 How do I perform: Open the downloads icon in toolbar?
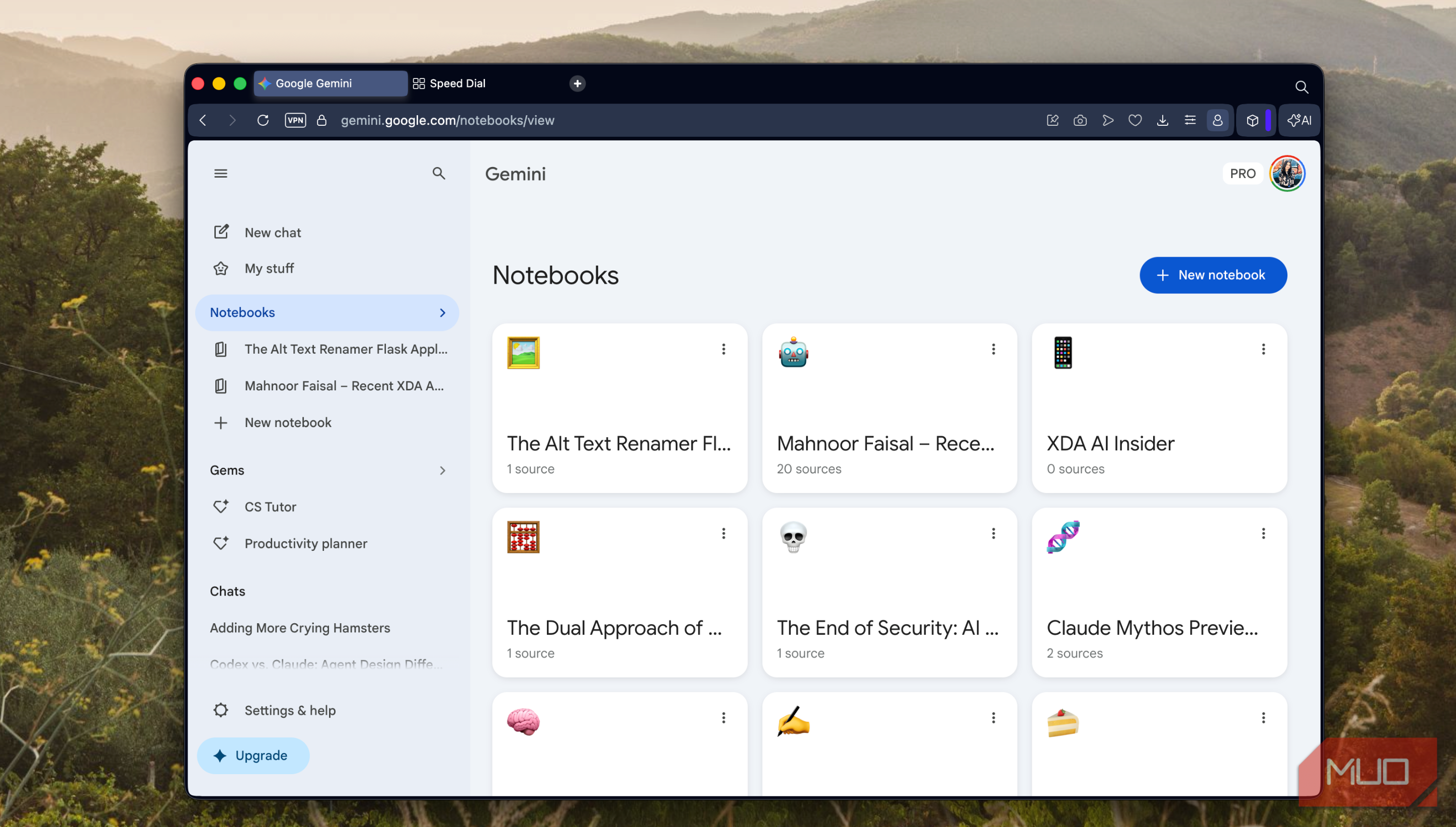pos(1162,120)
